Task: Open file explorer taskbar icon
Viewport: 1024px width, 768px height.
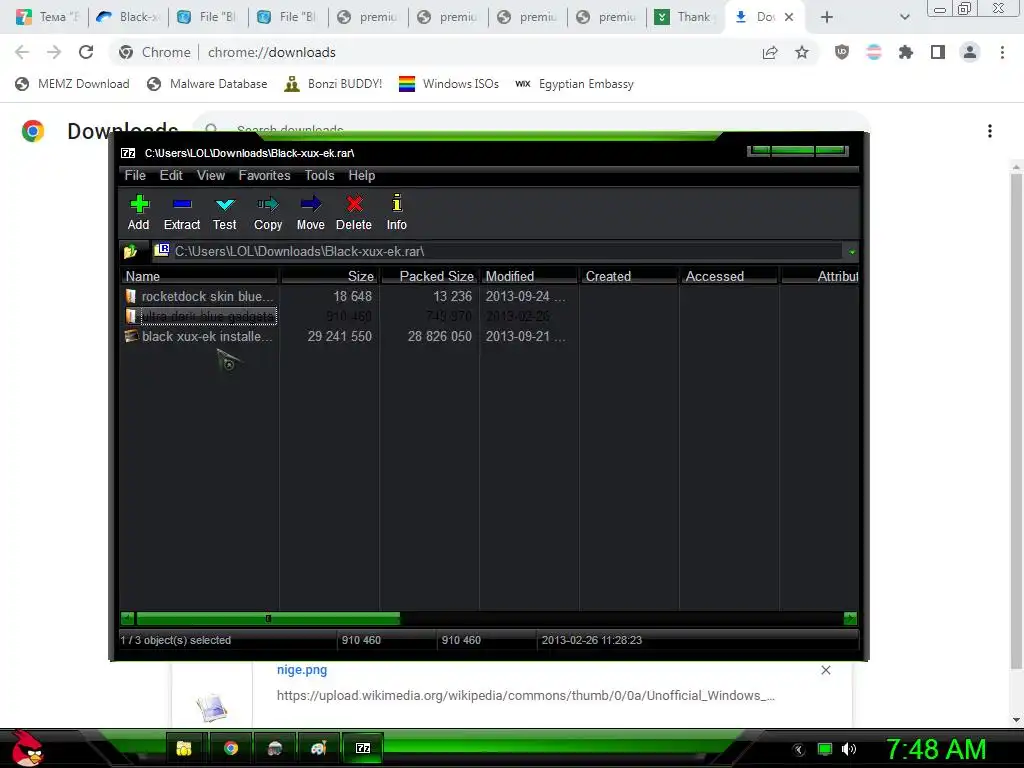Action: coord(184,748)
